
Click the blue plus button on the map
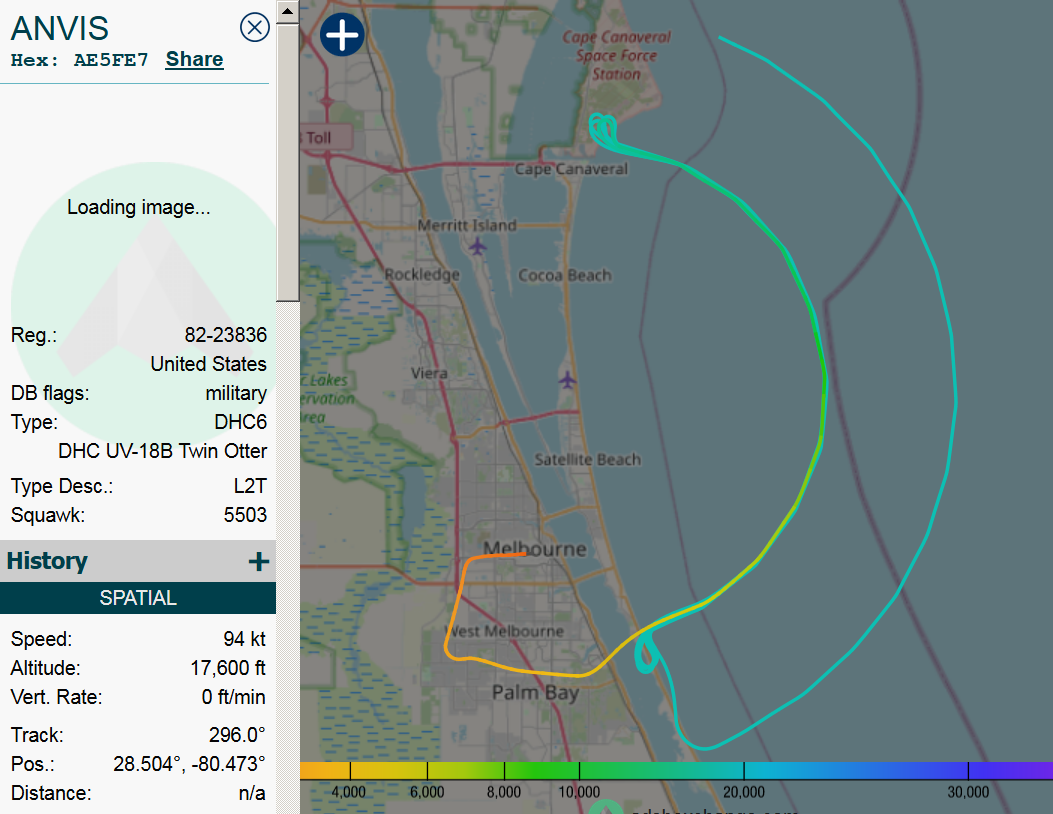click(x=342, y=34)
